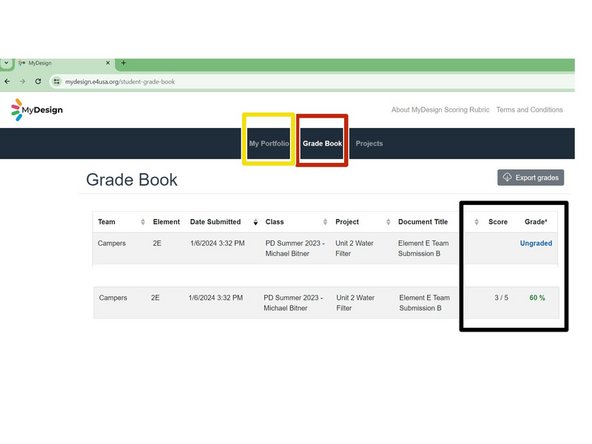Click Project column header label
The height and width of the screenshot is (444, 592).
[347, 222]
